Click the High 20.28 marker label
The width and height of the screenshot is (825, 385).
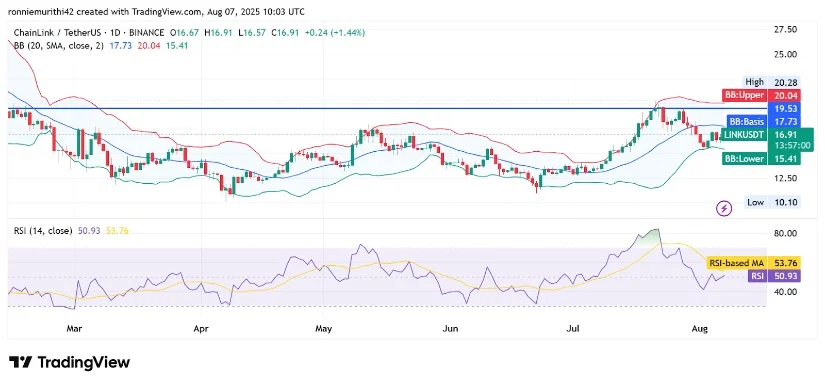772,82
